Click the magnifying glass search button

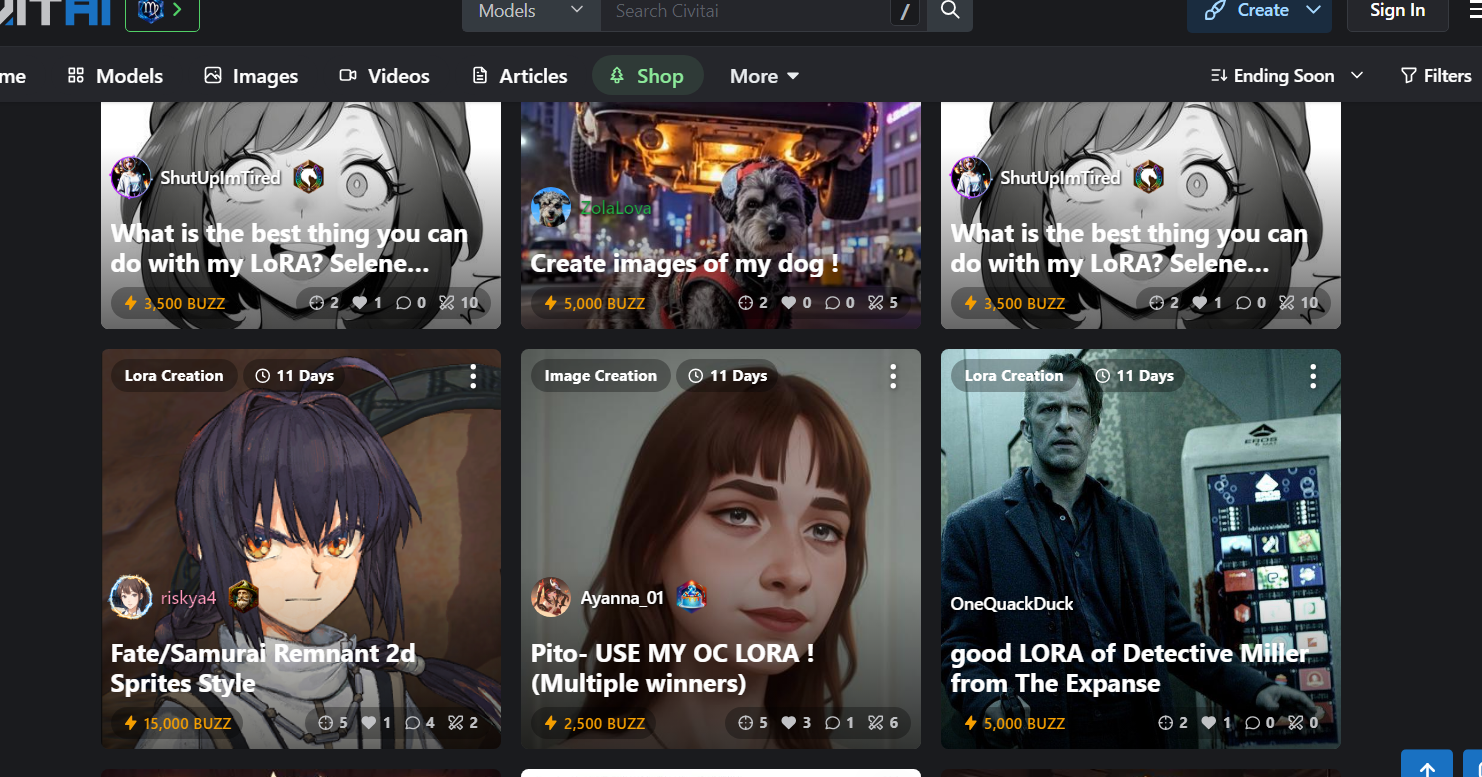[950, 12]
